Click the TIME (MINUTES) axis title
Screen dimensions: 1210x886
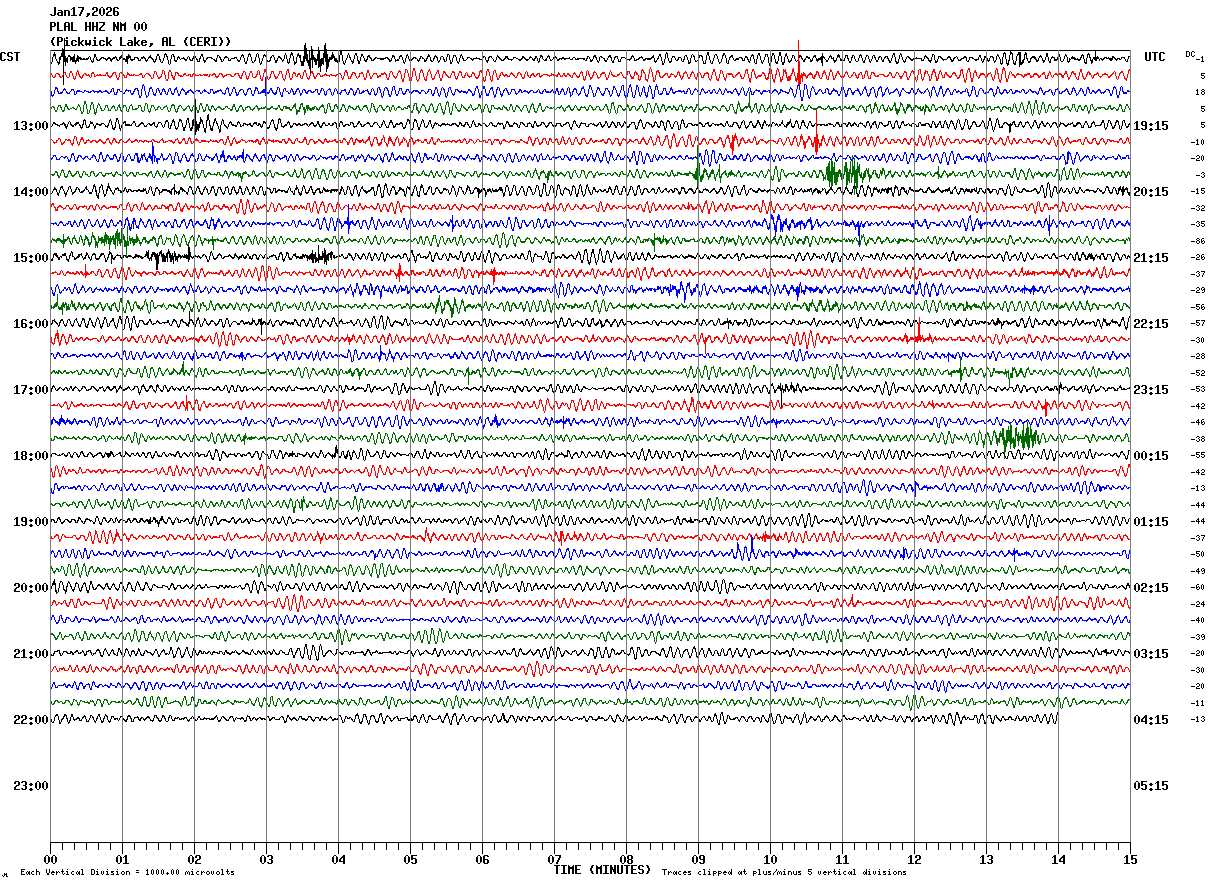(x=602, y=870)
